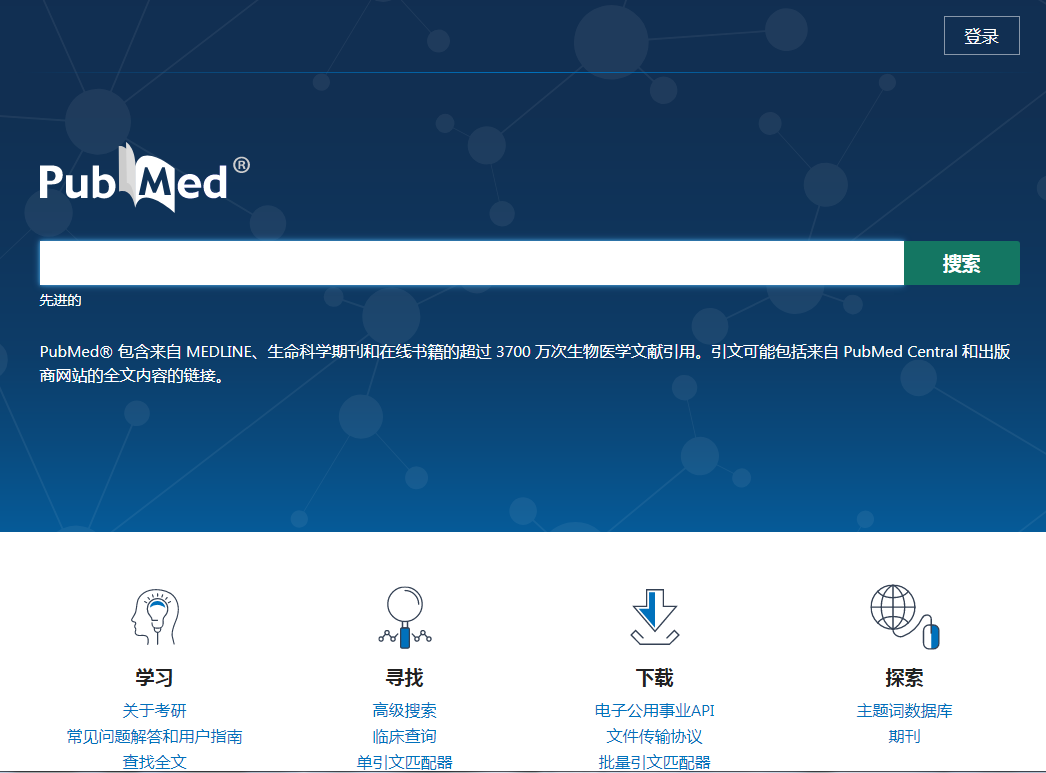1046x773 pixels.
Task: Open the 主题词数据库 link
Action: [904, 711]
